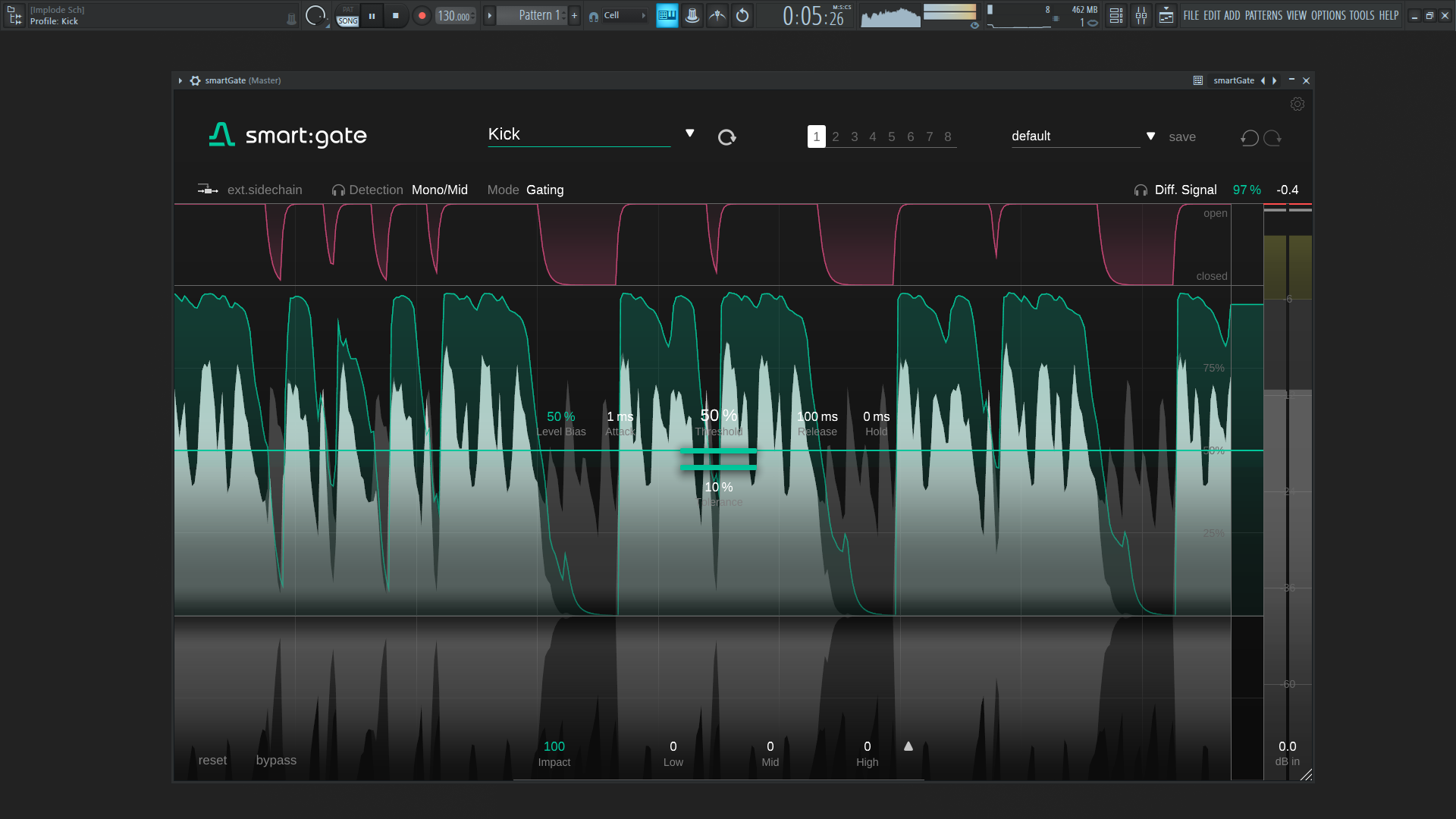Add a new pattern with the plus button
The height and width of the screenshot is (819, 1456).
(x=574, y=15)
